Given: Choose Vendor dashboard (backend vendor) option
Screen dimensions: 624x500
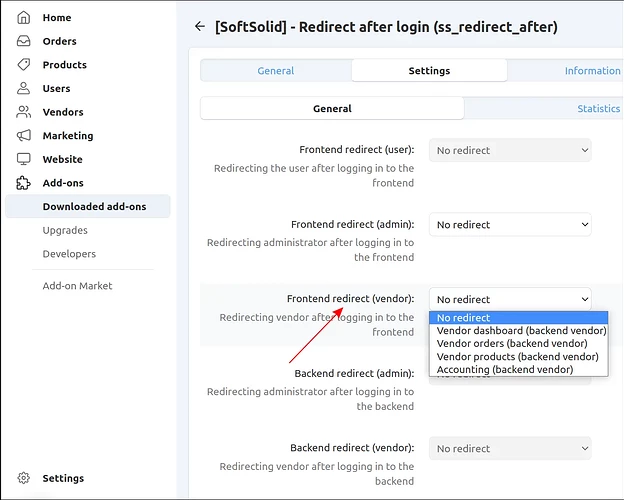Looking at the screenshot, I should pos(519,330).
